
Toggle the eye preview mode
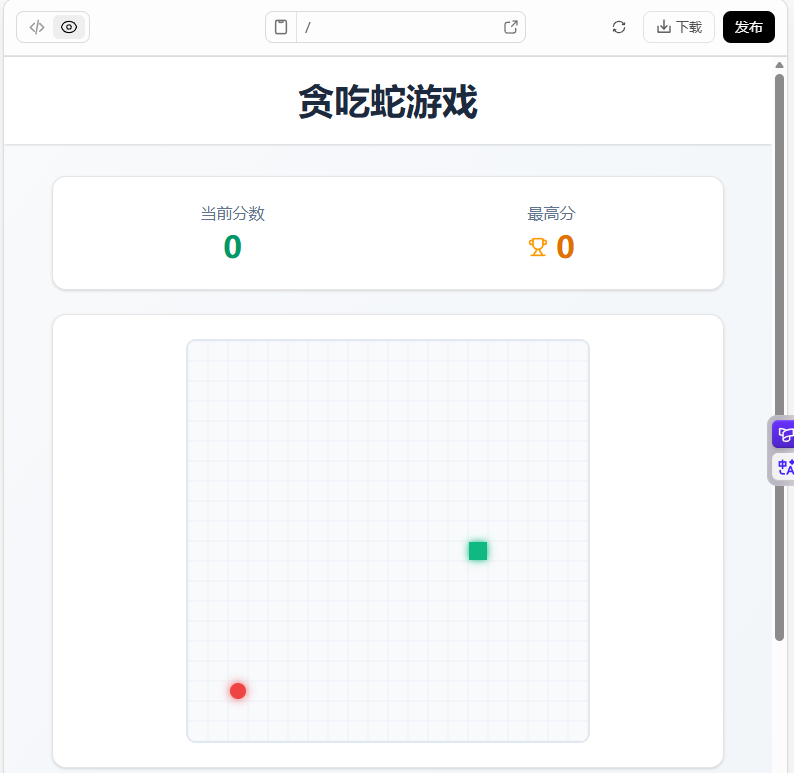point(69,27)
